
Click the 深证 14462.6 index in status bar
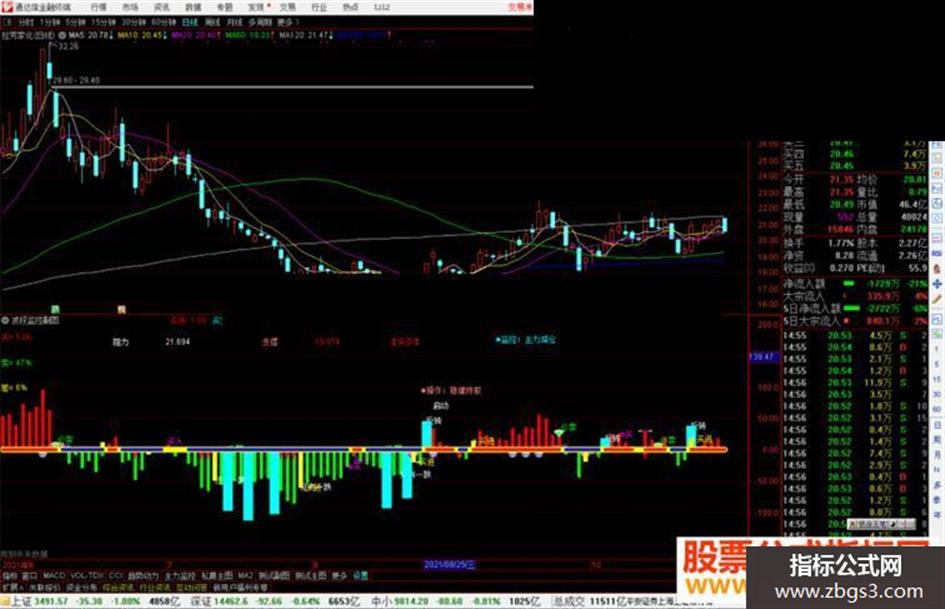(219, 602)
